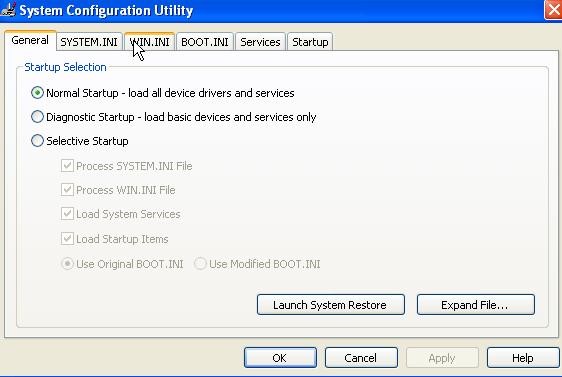Go to the Startup tab
This screenshot has width=562, height=377.
(x=310, y=42)
